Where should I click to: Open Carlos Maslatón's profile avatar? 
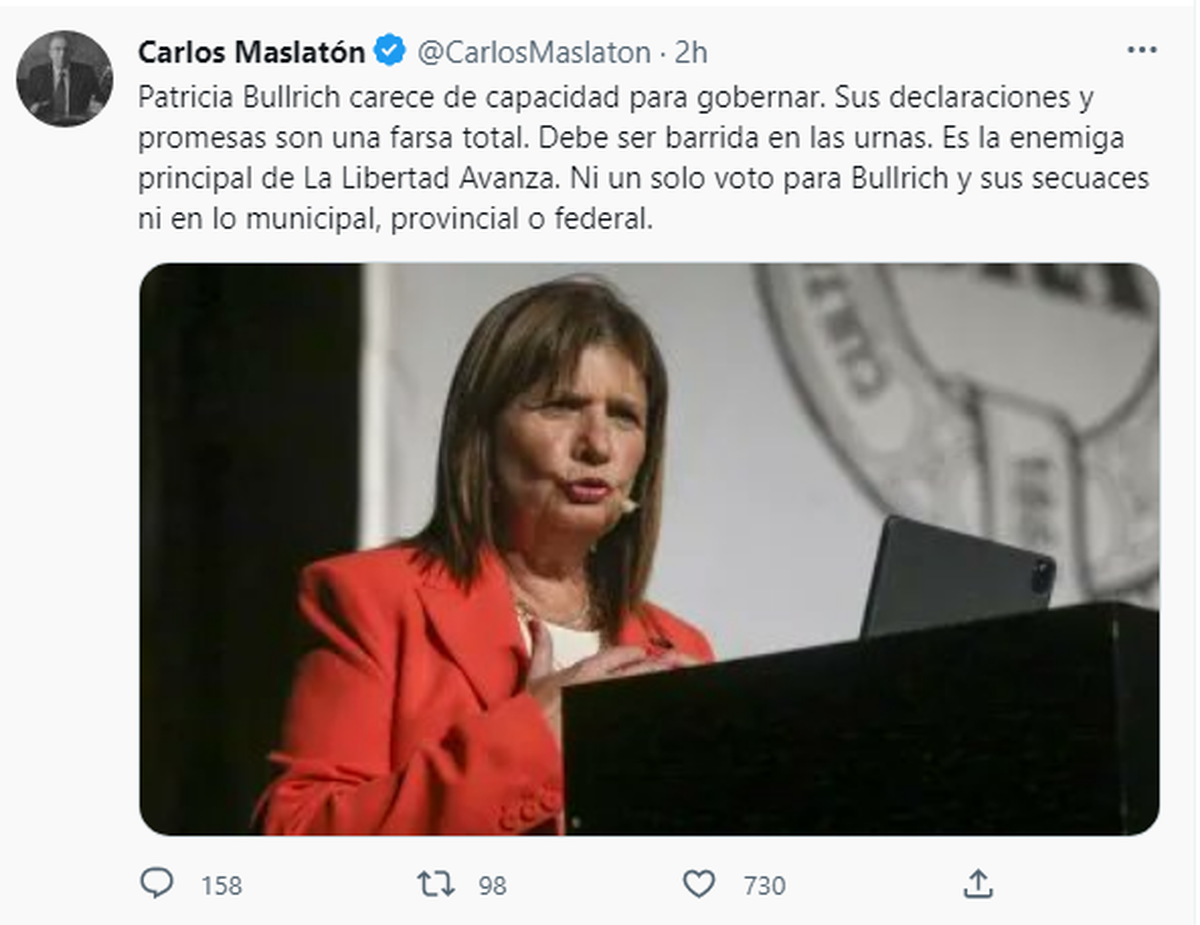65,79
